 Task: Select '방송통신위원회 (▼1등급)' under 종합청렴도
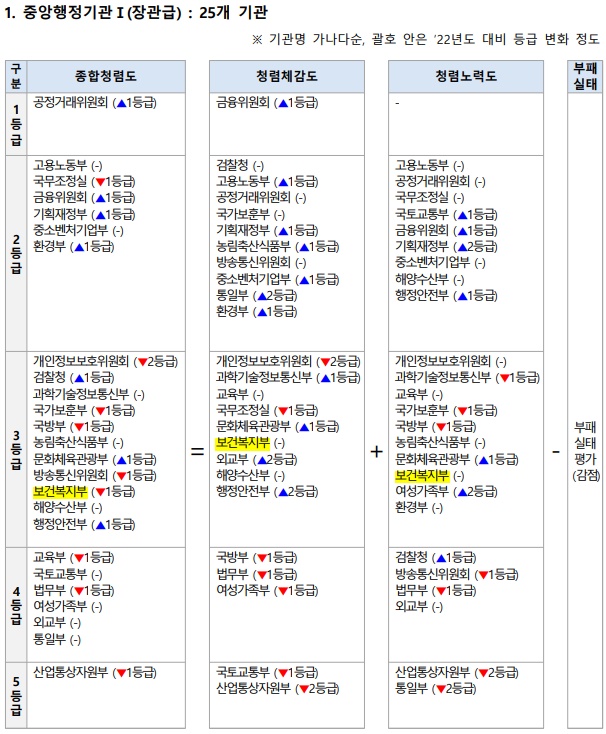point(95,476)
